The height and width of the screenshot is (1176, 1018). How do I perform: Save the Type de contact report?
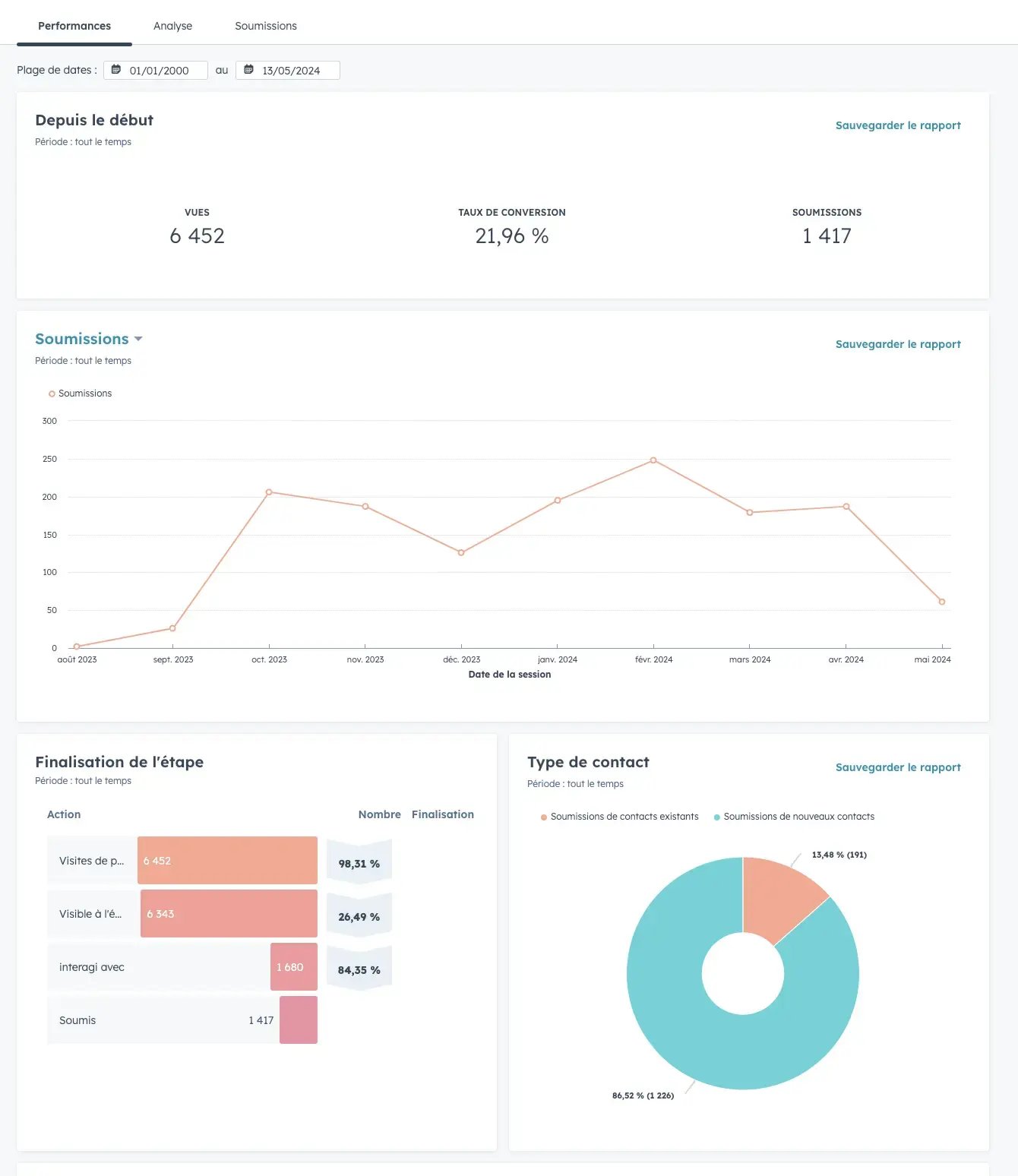898,767
